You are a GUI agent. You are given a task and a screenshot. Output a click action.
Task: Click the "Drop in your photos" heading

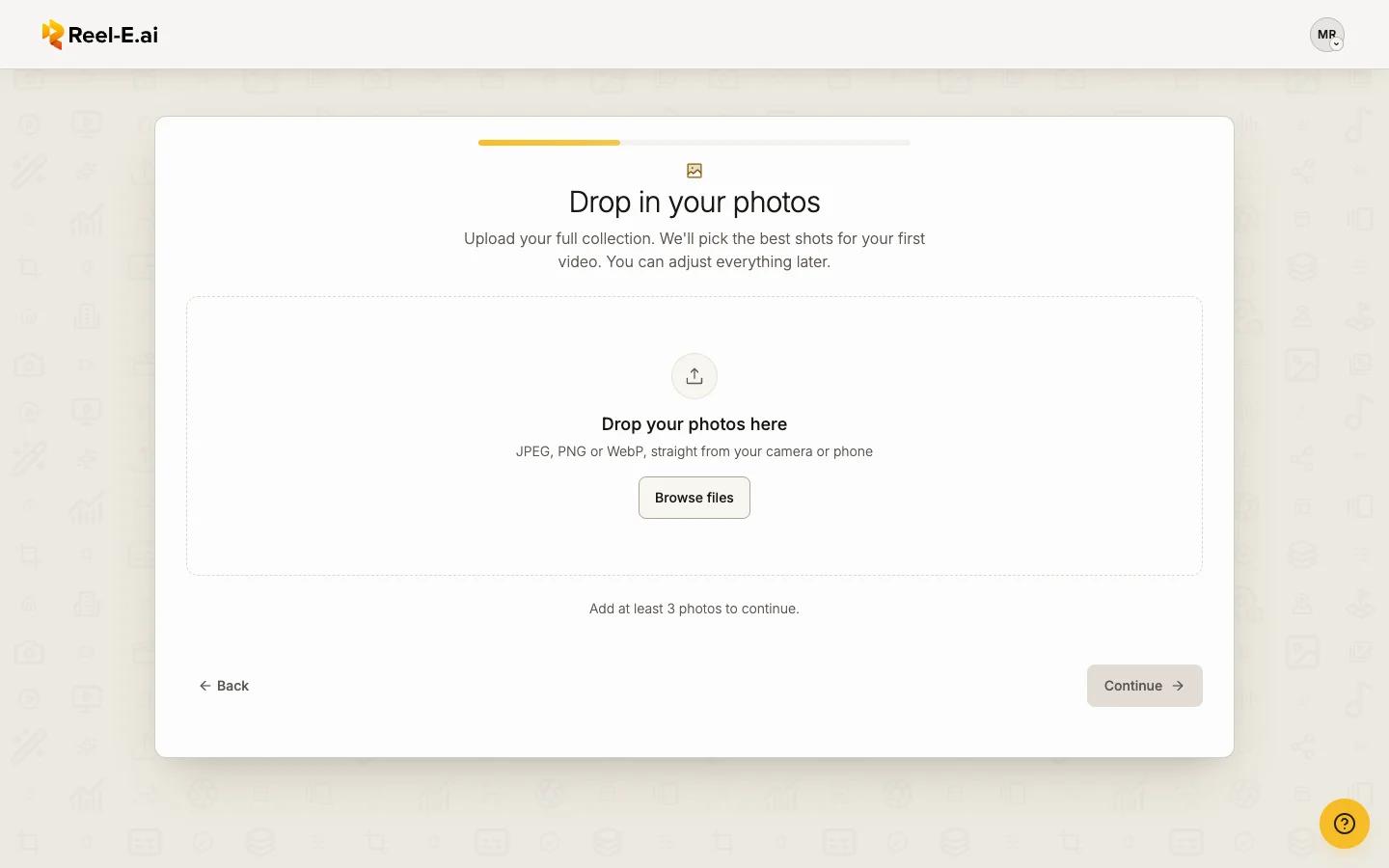(694, 203)
